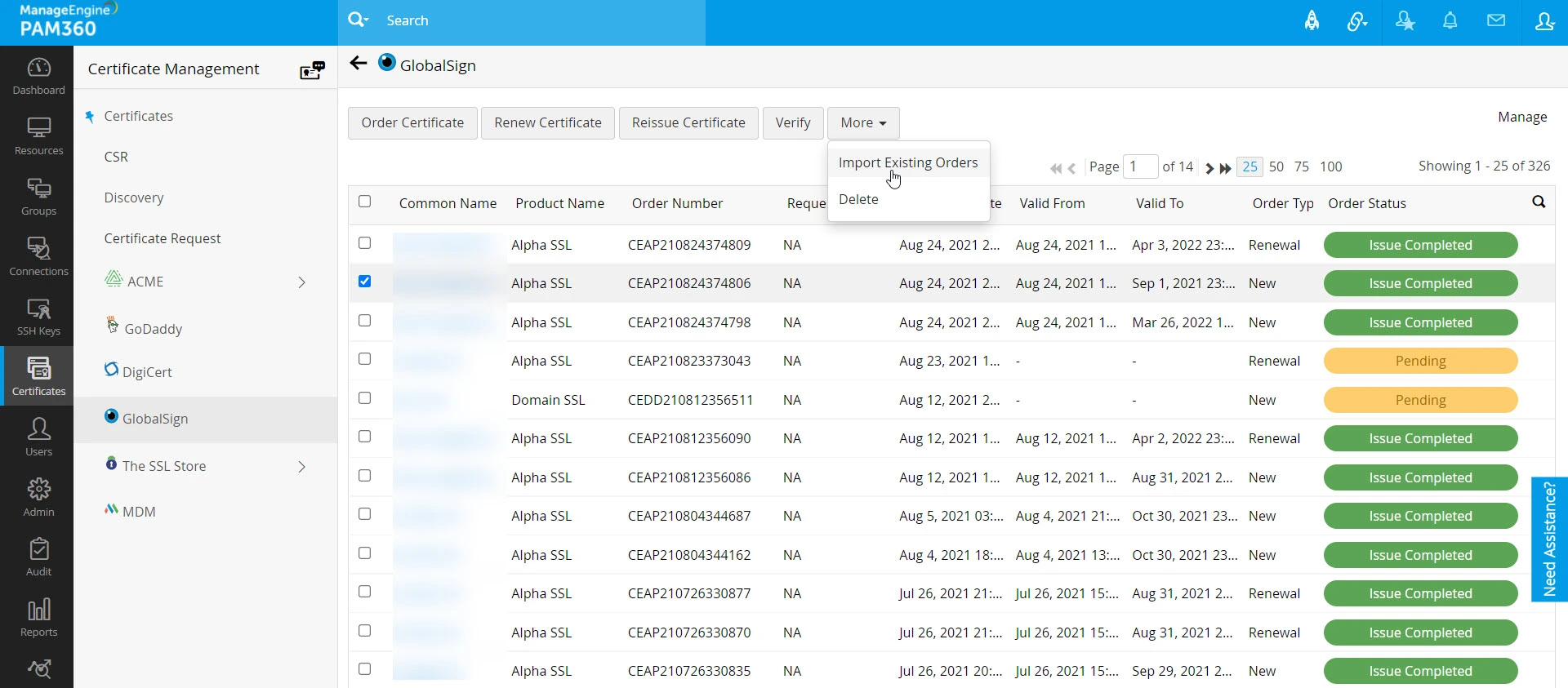
Task: Open the Audit section icon
Action: 38,557
